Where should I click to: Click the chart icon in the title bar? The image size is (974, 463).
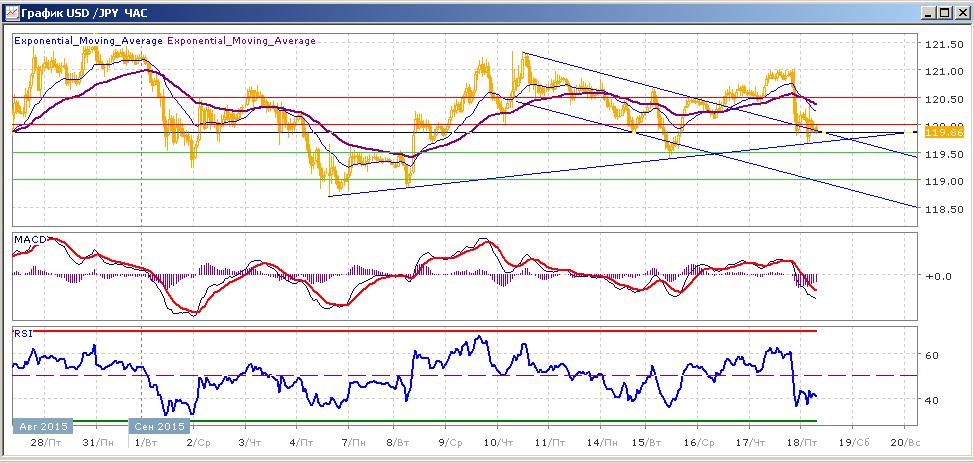tap(11, 11)
